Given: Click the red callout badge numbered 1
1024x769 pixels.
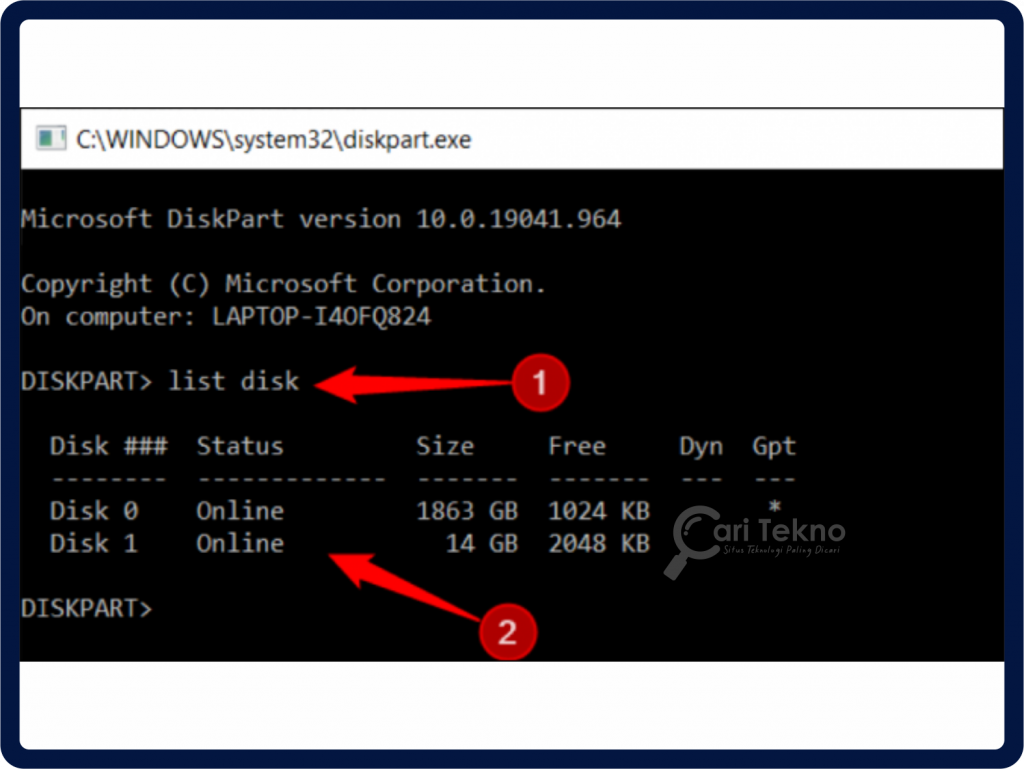Looking at the screenshot, I should (541, 382).
